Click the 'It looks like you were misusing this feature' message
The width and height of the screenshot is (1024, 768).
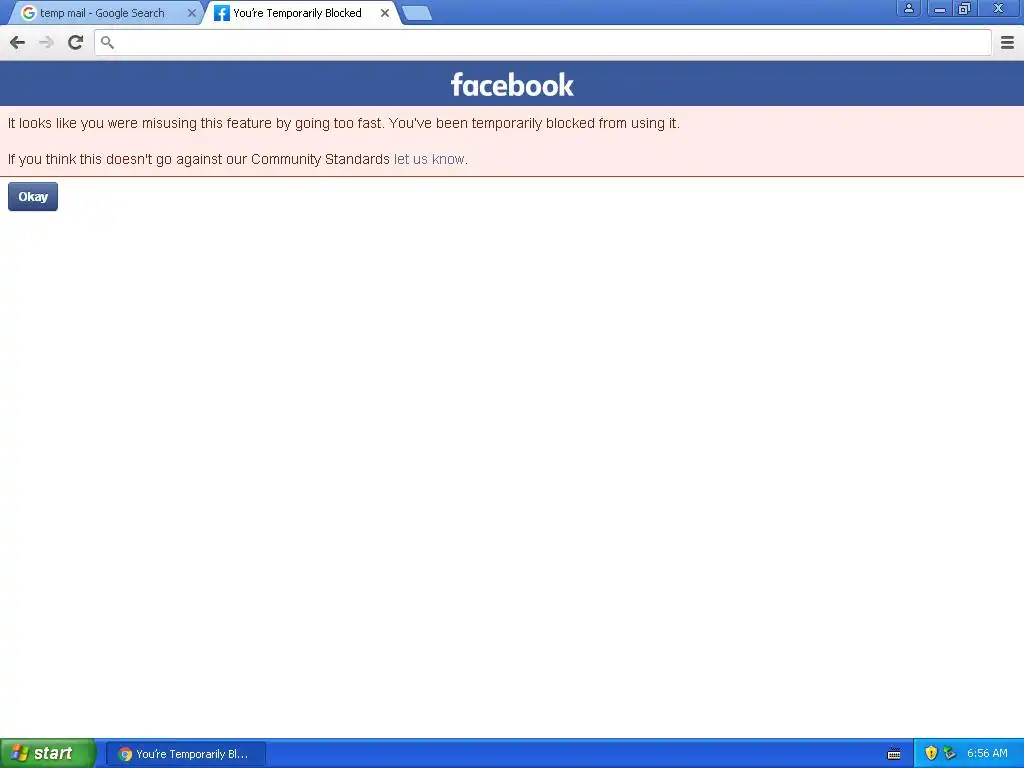(344, 123)
